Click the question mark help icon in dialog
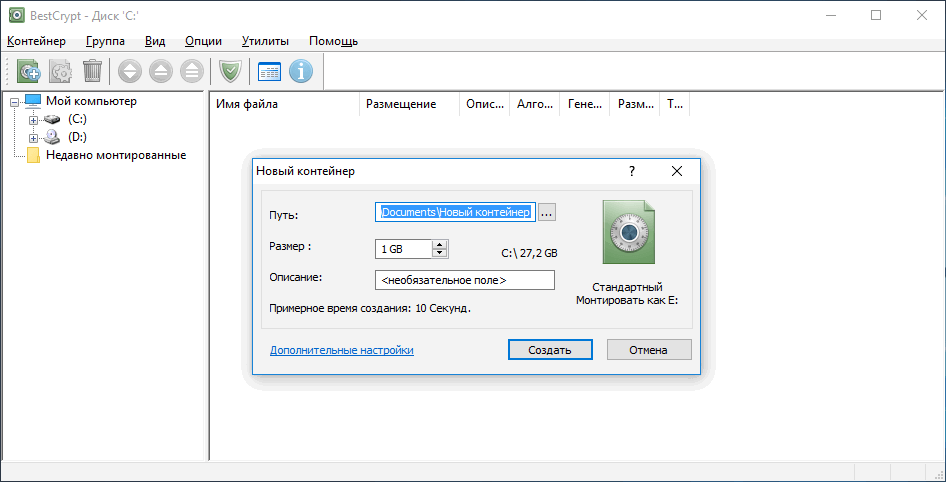This screenshot has height=482, width=946. pos(632,171)
